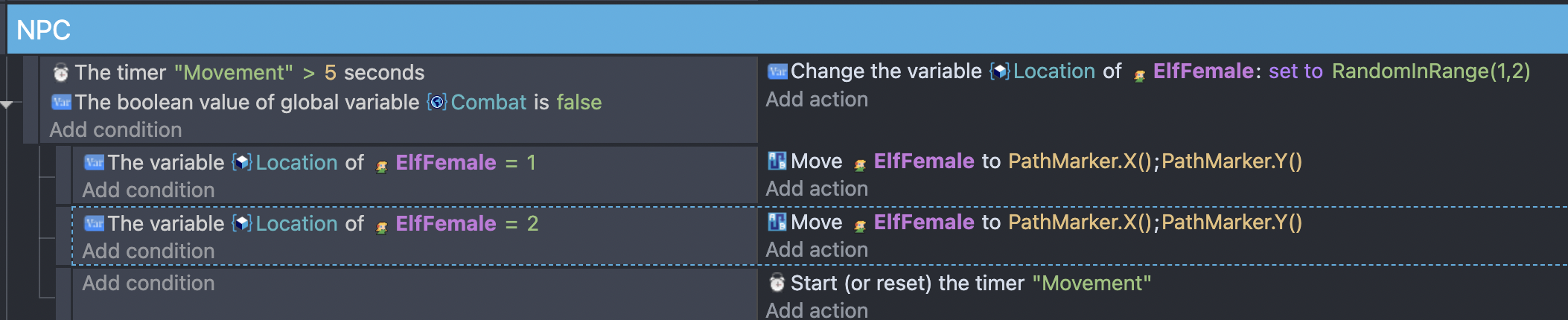Click Add action under Change the variable

coord(817,99)
